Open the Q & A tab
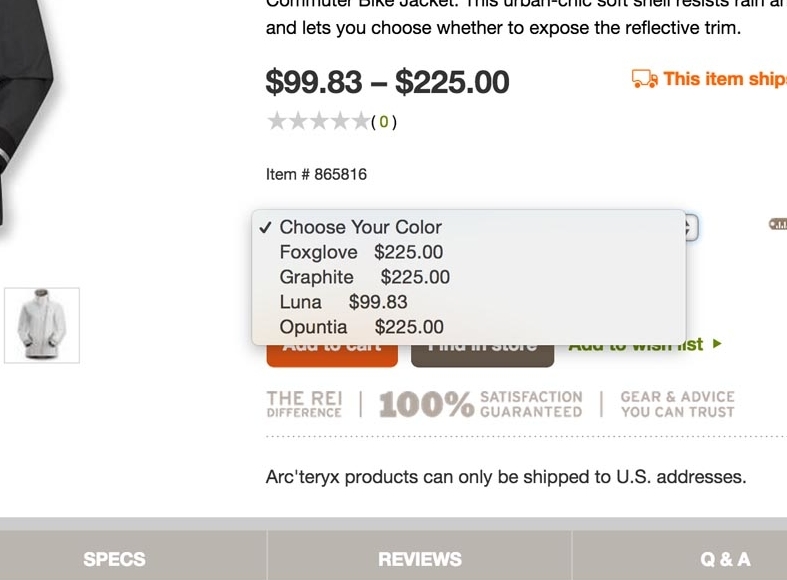The width and height of the screenshot is (787, 580). point(725,559)
